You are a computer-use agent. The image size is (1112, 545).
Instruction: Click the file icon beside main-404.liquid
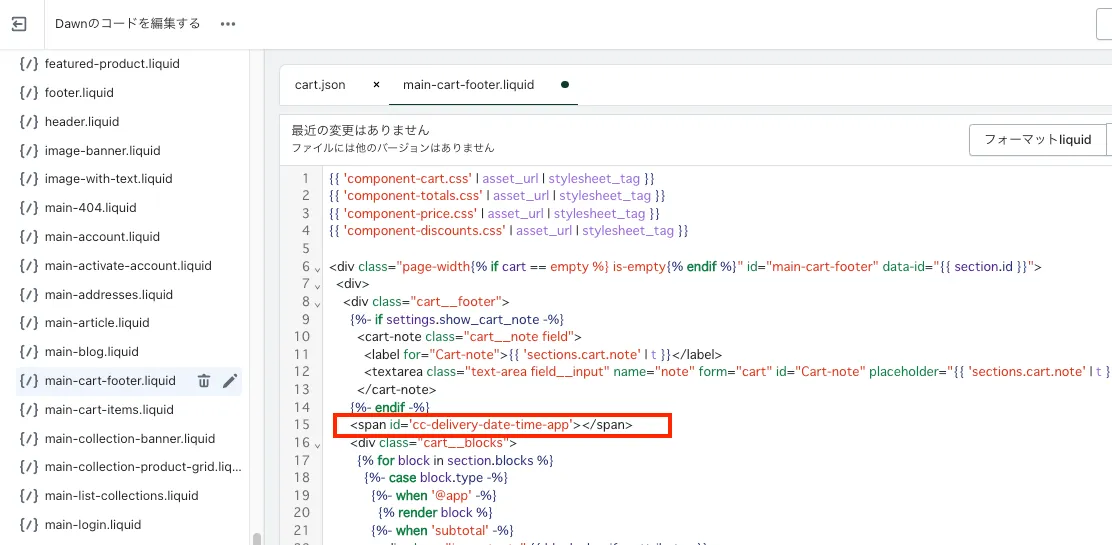[29, 208]
